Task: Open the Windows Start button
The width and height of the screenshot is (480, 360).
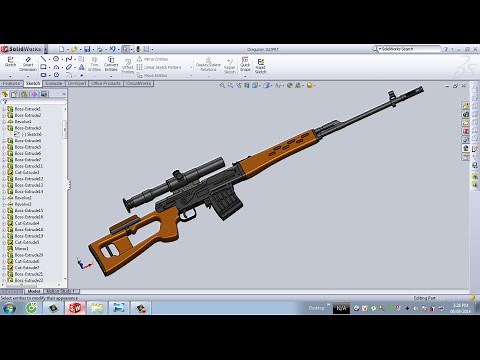Action: click(9, 308)
